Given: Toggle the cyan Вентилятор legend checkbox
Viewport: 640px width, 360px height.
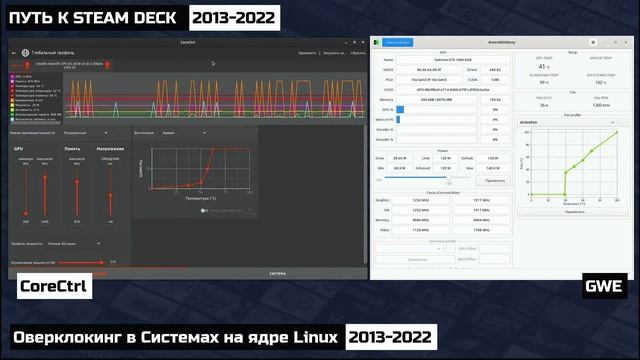Looking at the screenshot, I should [x=12, y=119].
